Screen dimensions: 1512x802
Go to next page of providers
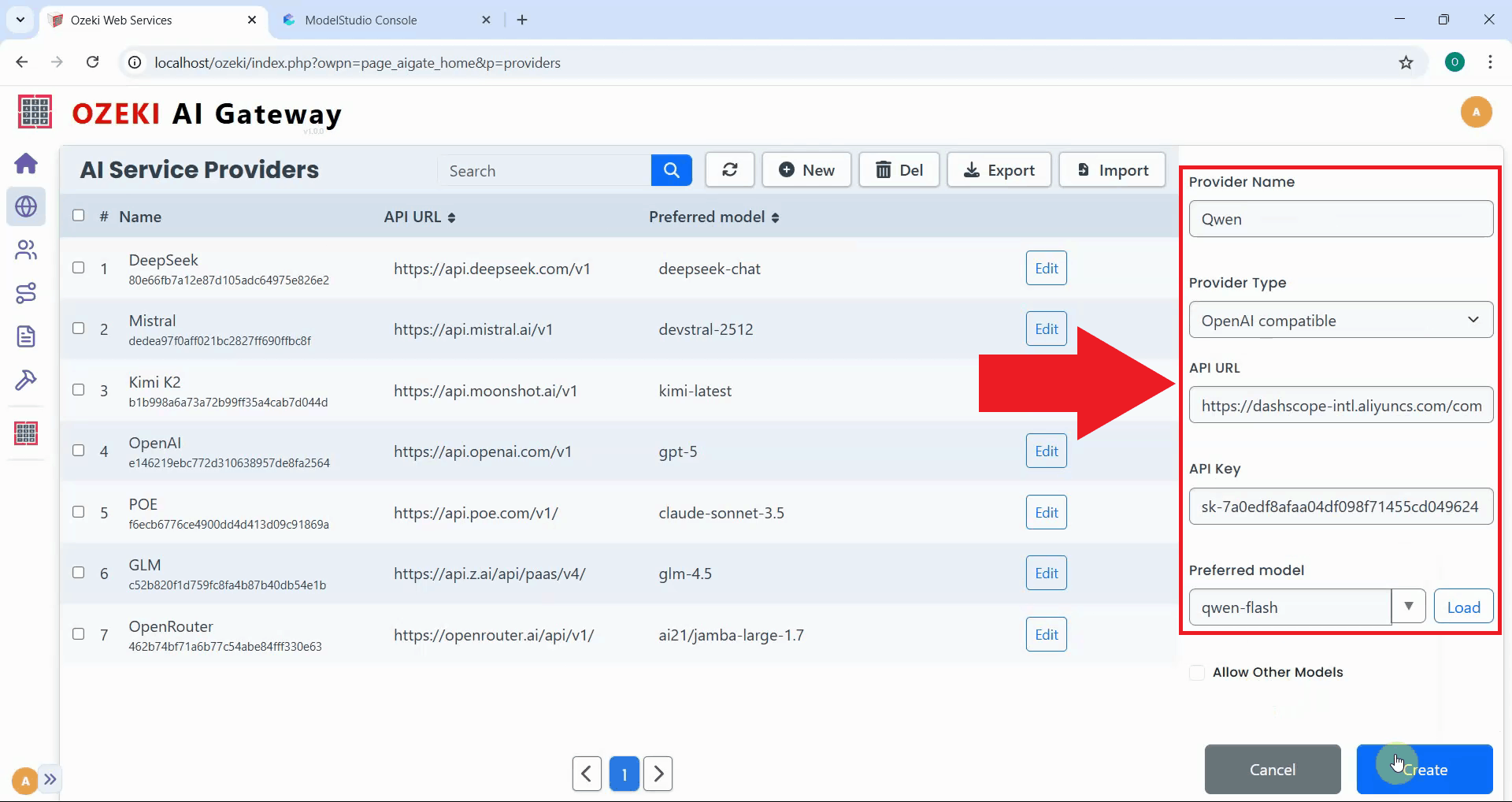(x=658, y=774)
